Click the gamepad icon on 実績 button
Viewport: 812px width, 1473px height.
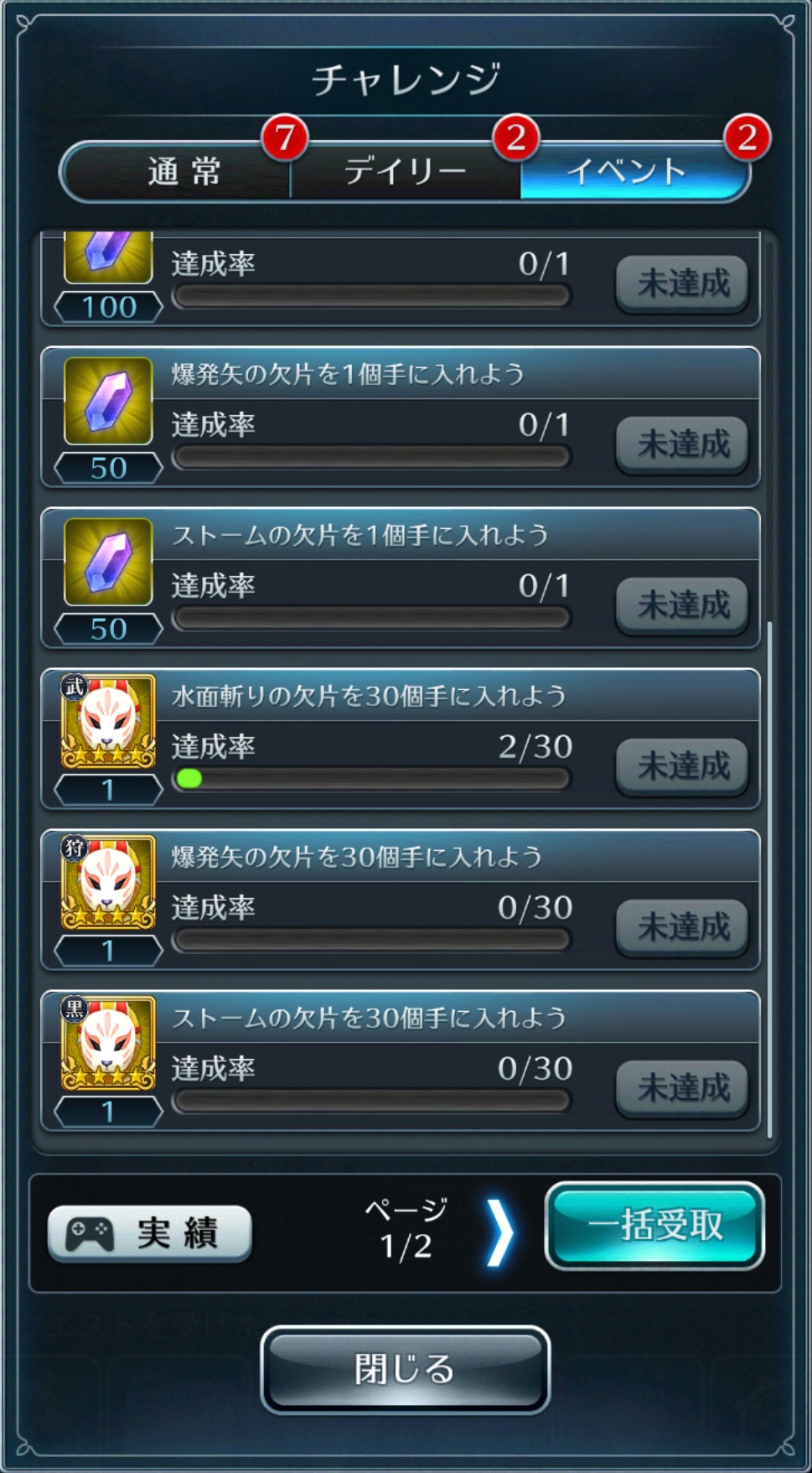tap(90, 1234)
